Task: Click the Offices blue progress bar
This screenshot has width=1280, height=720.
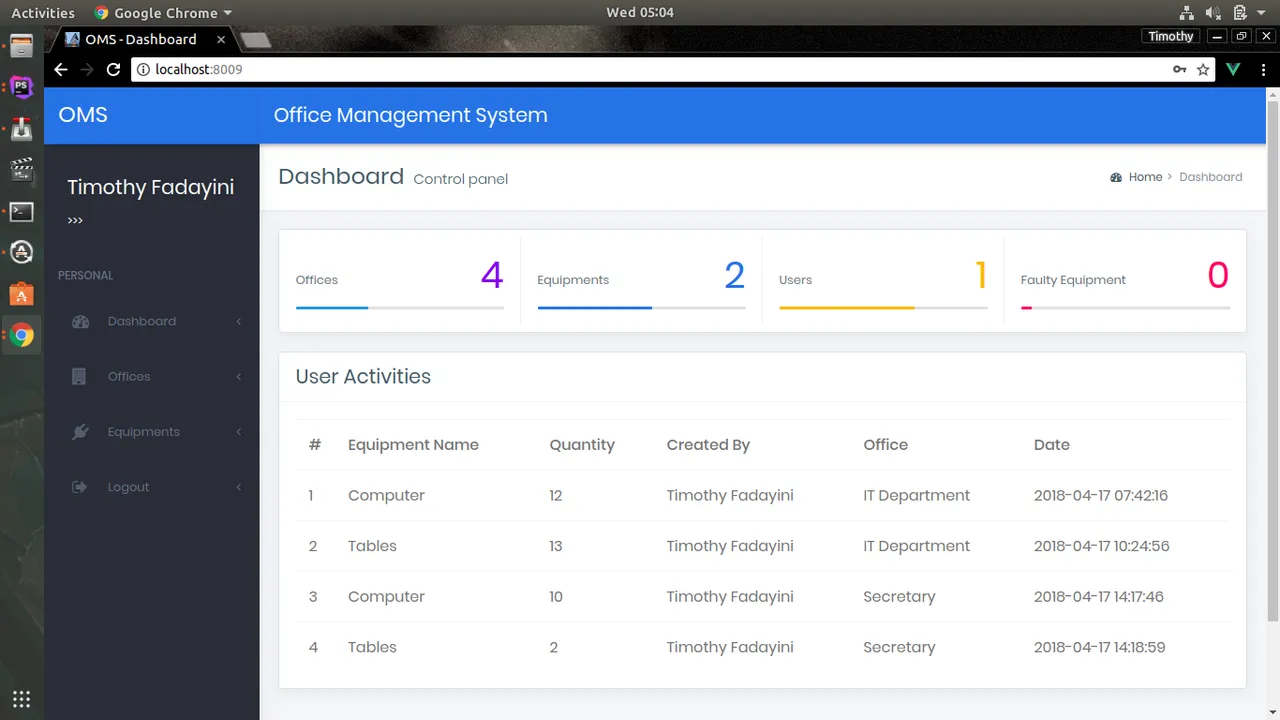Action: pyautogui.click(x=332, y=308)
